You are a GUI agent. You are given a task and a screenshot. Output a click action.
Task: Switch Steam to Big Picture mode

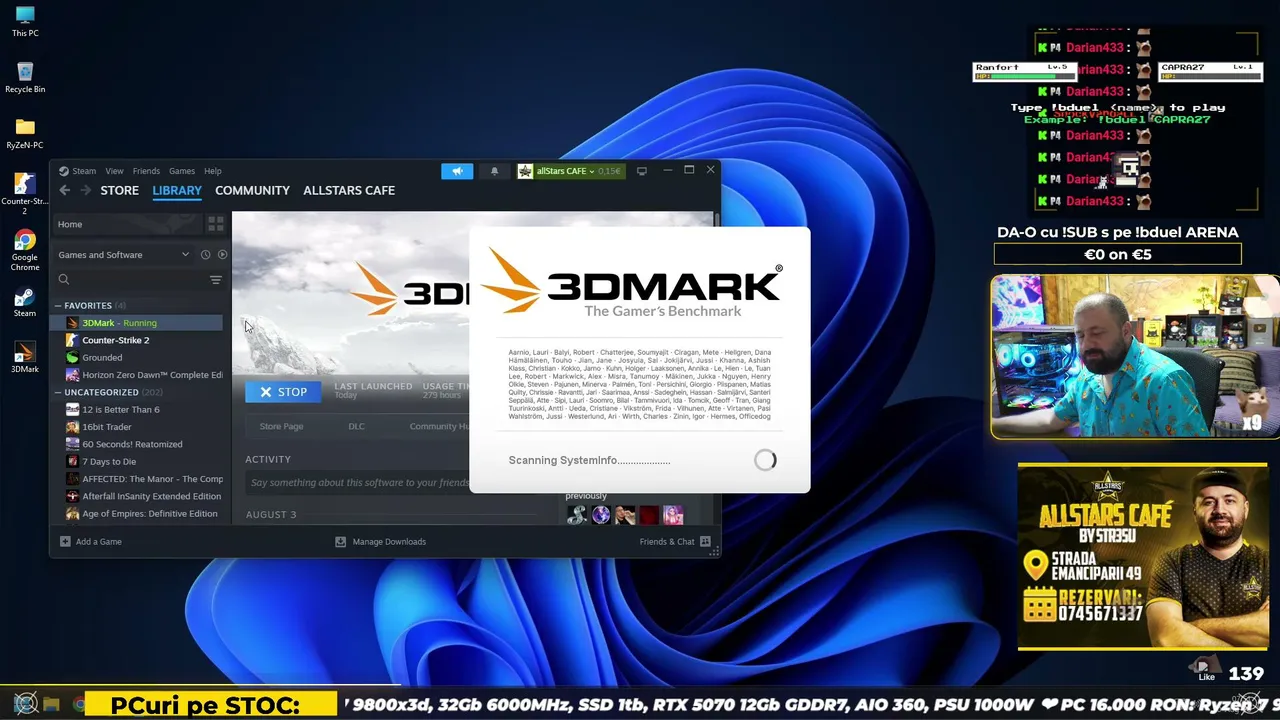coord(642,171)
